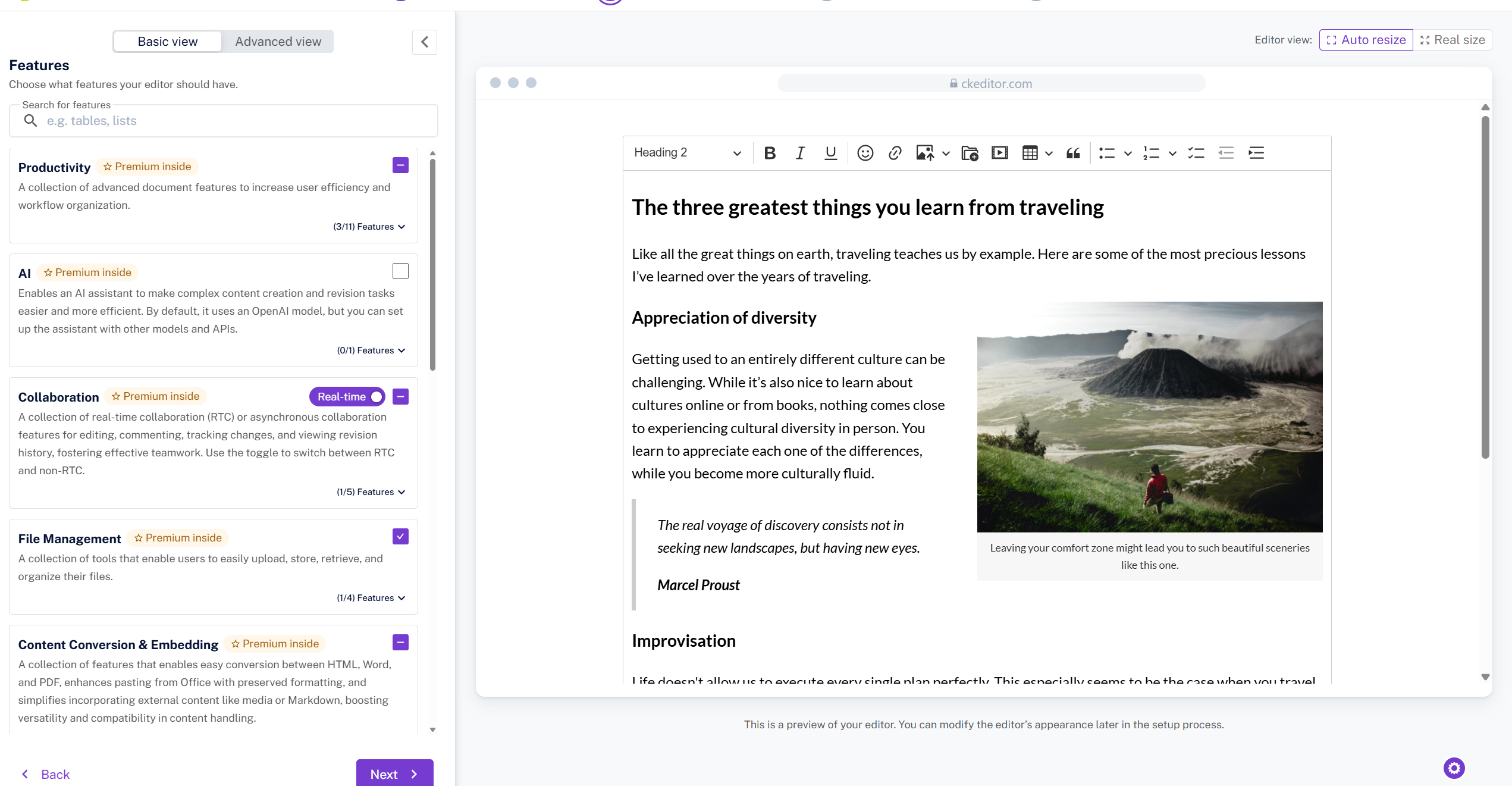Uncheck the File Management checkbox
The height and width of the screenshot is (786, 1512).
point(400,537)
